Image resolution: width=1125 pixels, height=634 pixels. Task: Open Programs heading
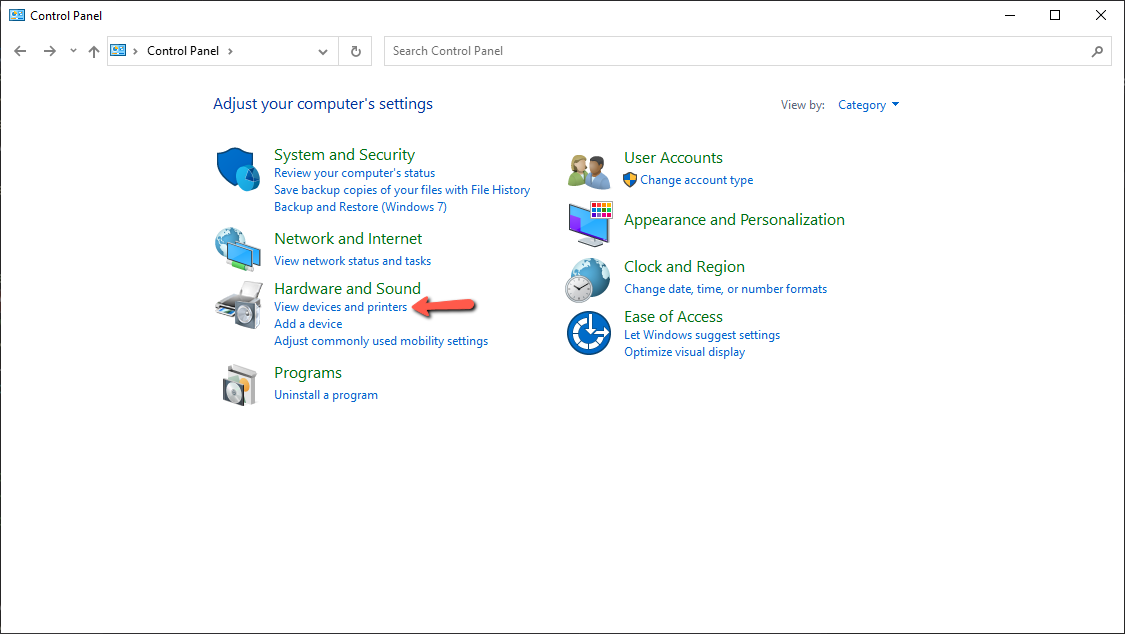click(308, 373)
